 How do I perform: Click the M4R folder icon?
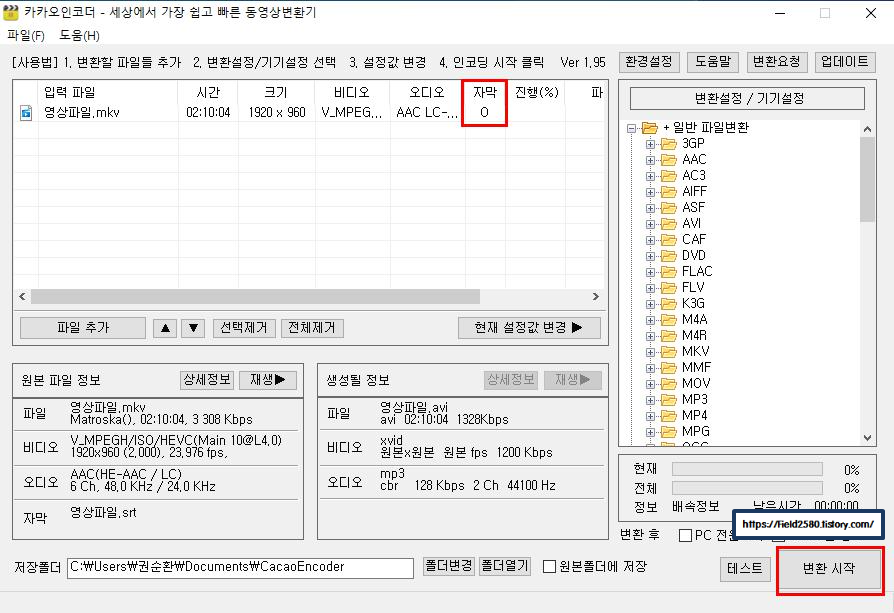click(x=669, y=335)
